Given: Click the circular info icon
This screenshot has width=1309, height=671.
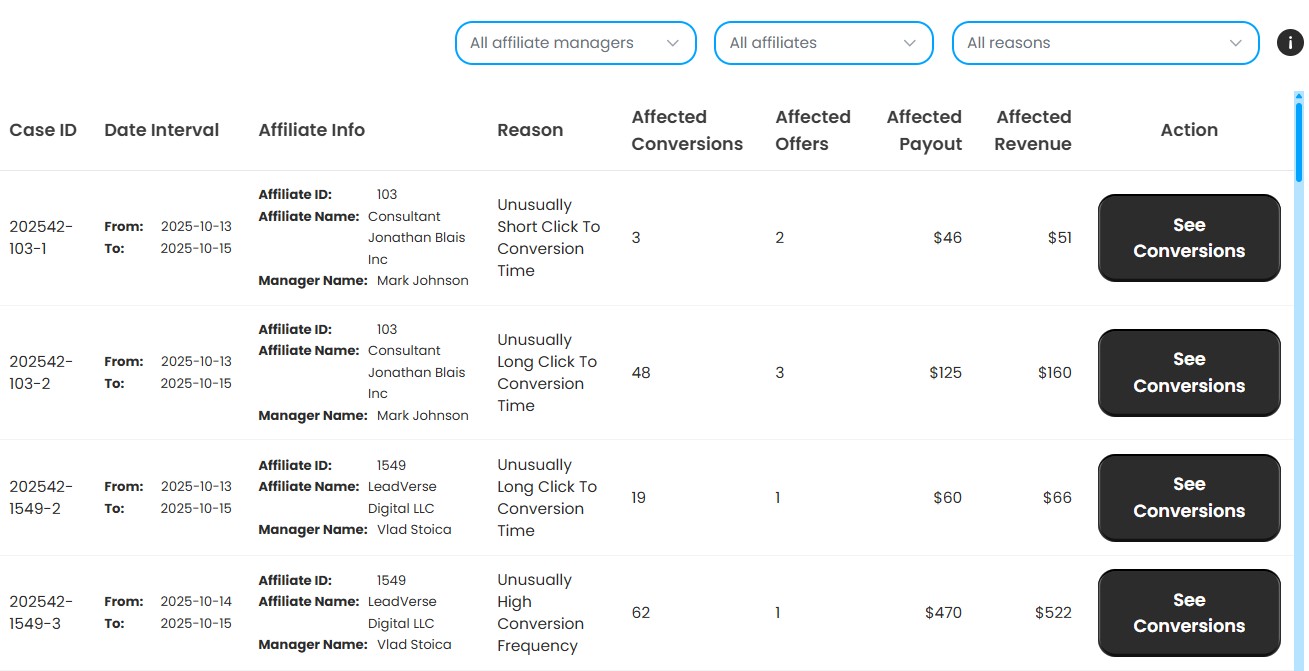Looking at the screenshot, I should pos(1290,43).
